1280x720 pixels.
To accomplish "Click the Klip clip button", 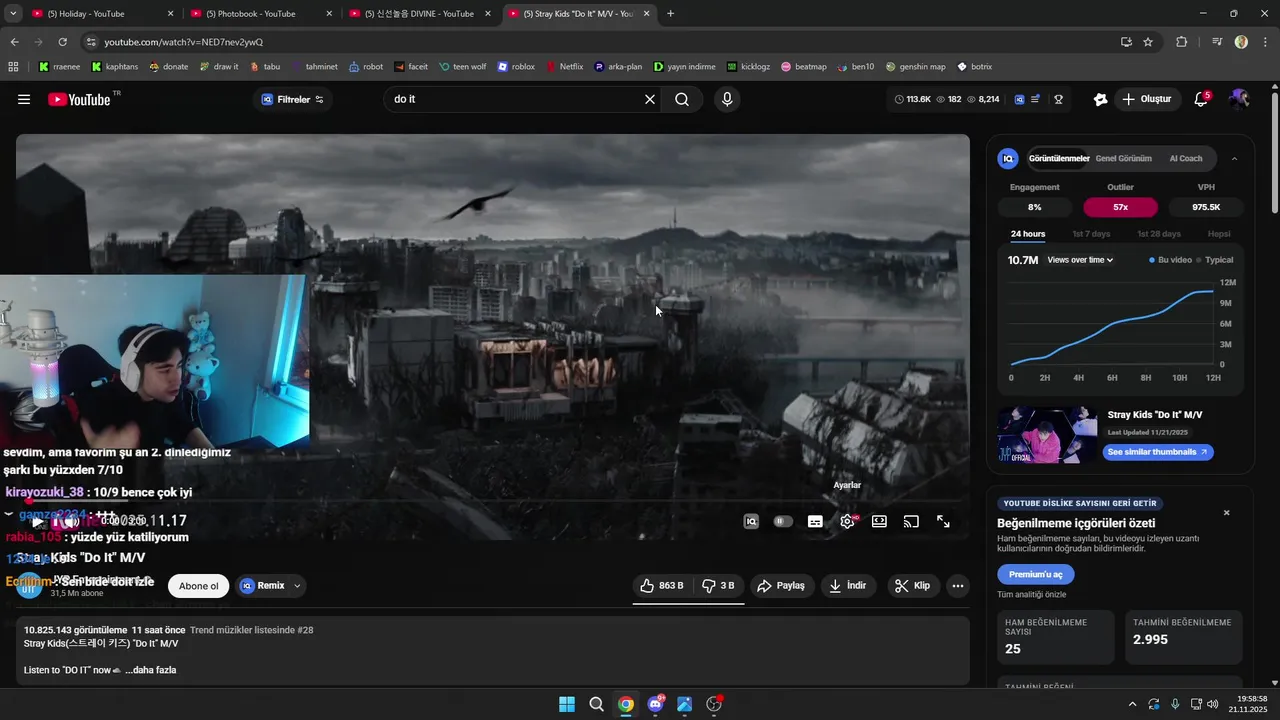I will coord(913,585).
